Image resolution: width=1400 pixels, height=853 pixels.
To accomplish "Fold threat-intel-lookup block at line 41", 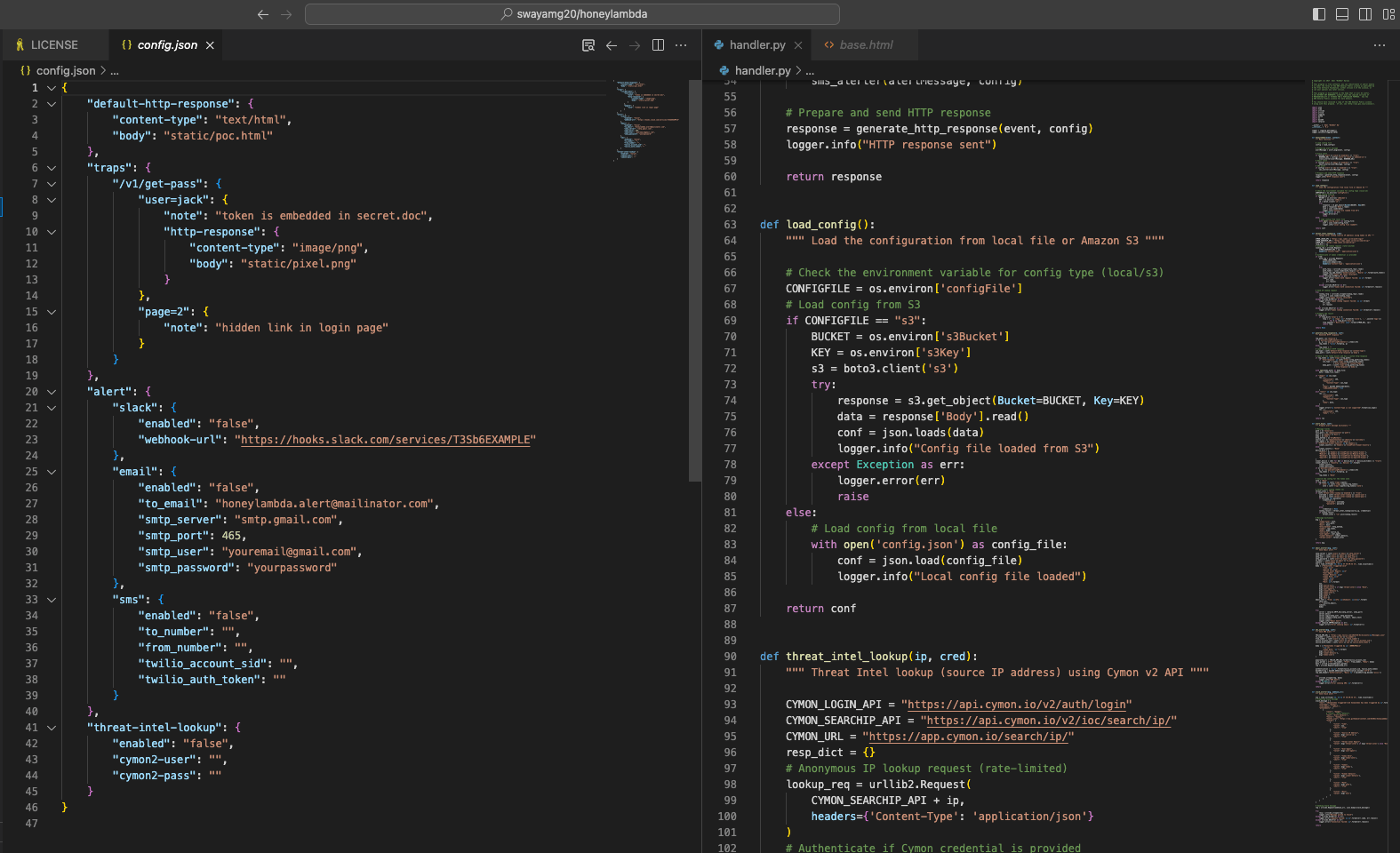I will 52,728.
